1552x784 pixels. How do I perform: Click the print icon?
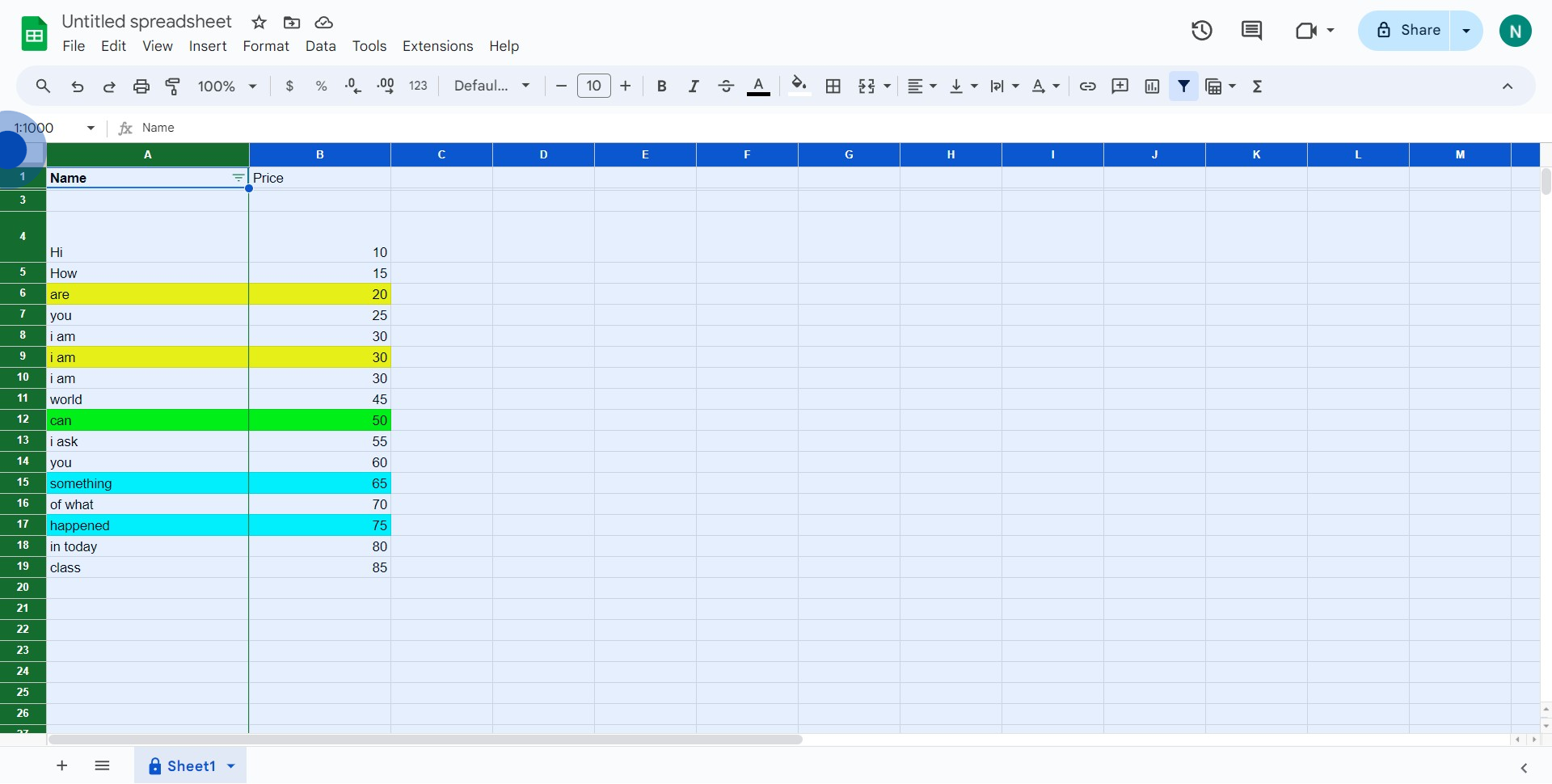click(141, 86)
